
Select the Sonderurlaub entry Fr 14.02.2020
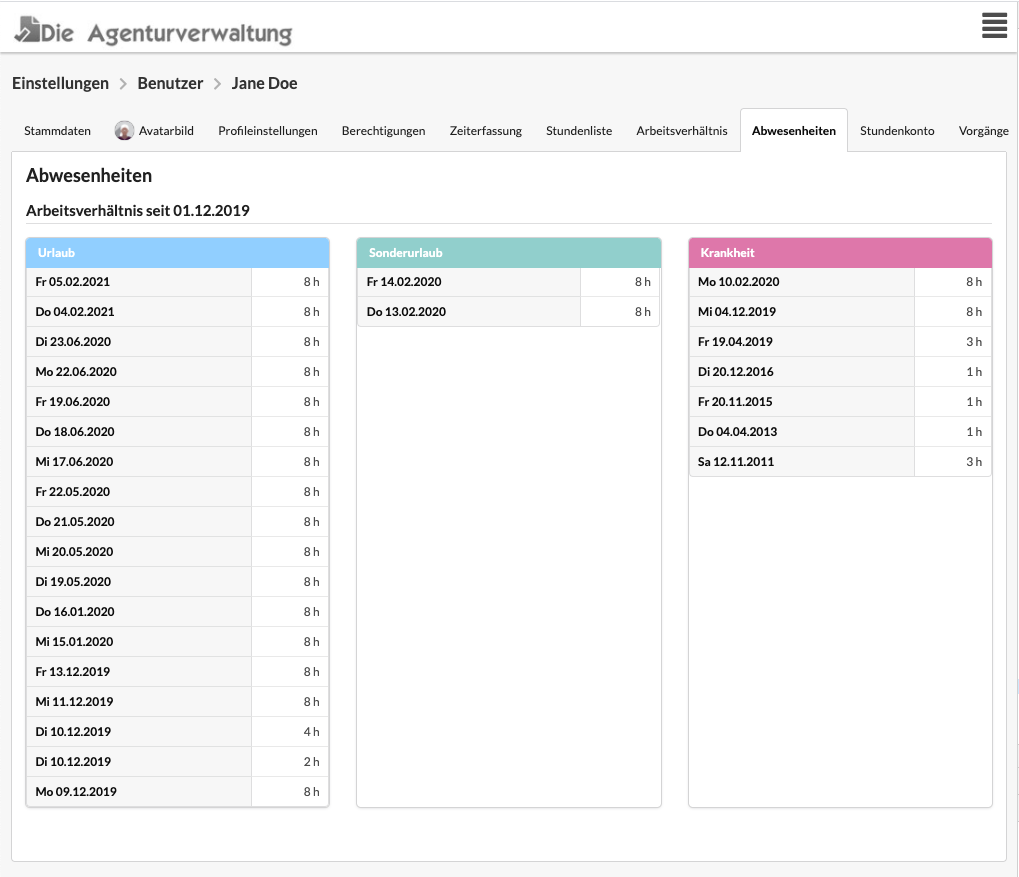click(x=509, y=282)
